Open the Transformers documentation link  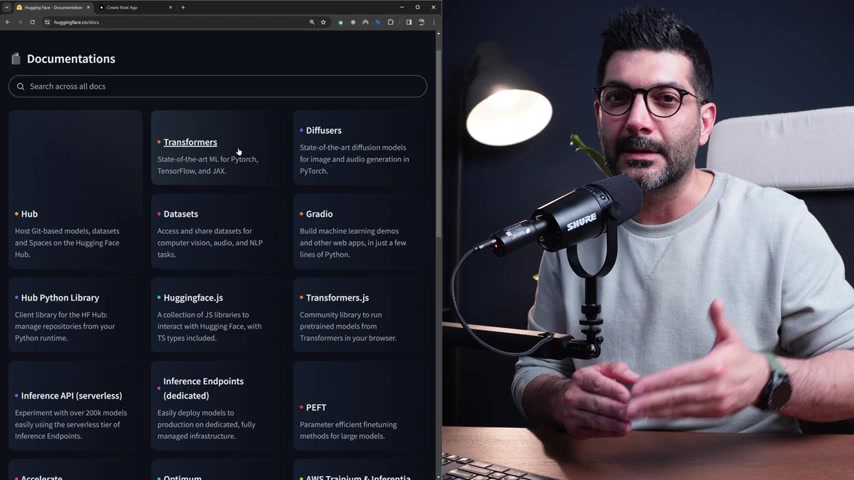[x=190, y=142]
